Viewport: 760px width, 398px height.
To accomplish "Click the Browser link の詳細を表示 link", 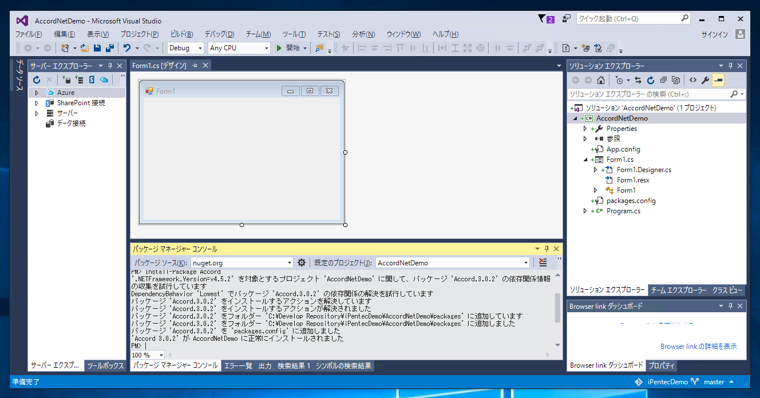I will pos(698,346).
